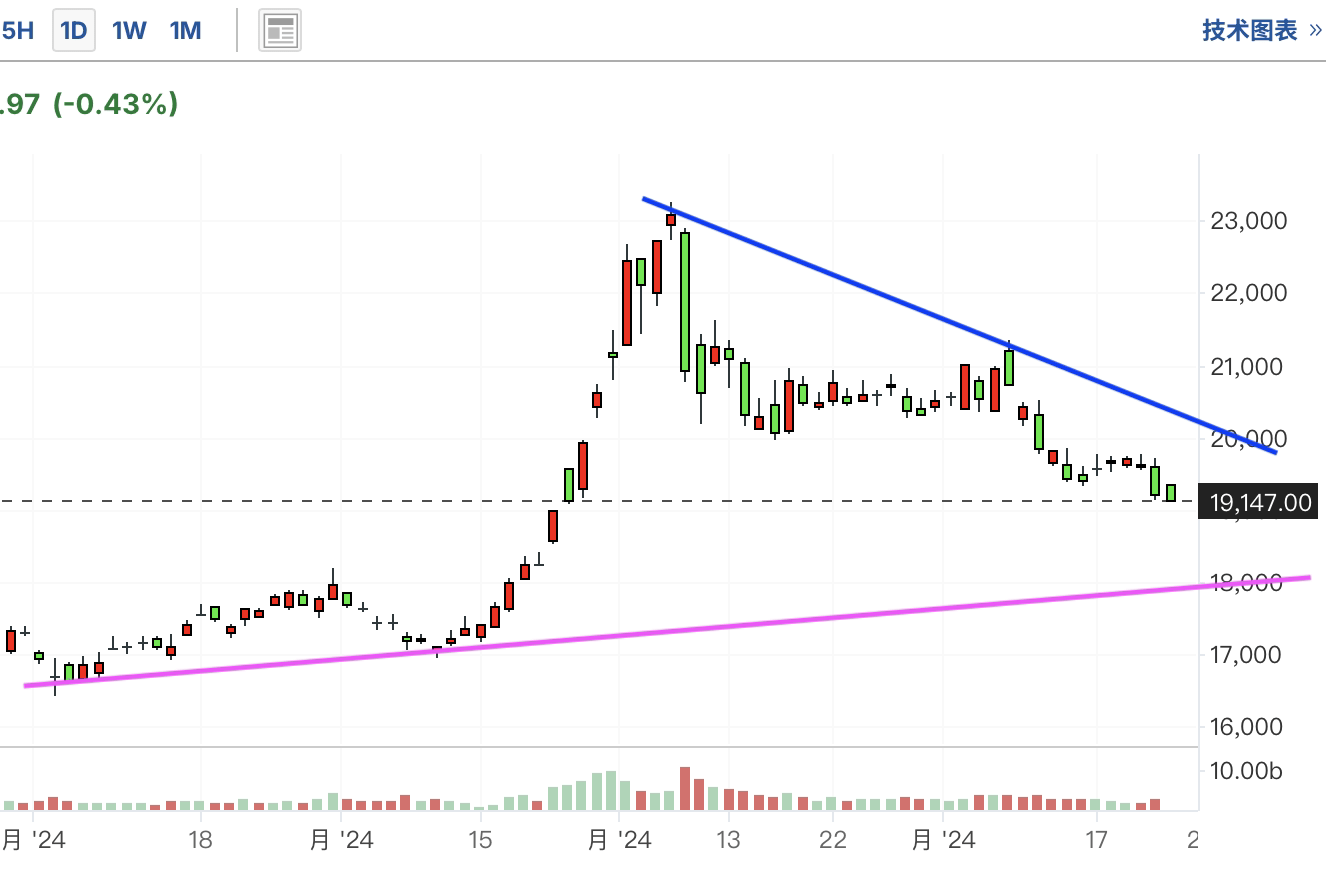Switch to the 1W weekly timeframe
Viewport: 1326px width, 872px height.
129,31
